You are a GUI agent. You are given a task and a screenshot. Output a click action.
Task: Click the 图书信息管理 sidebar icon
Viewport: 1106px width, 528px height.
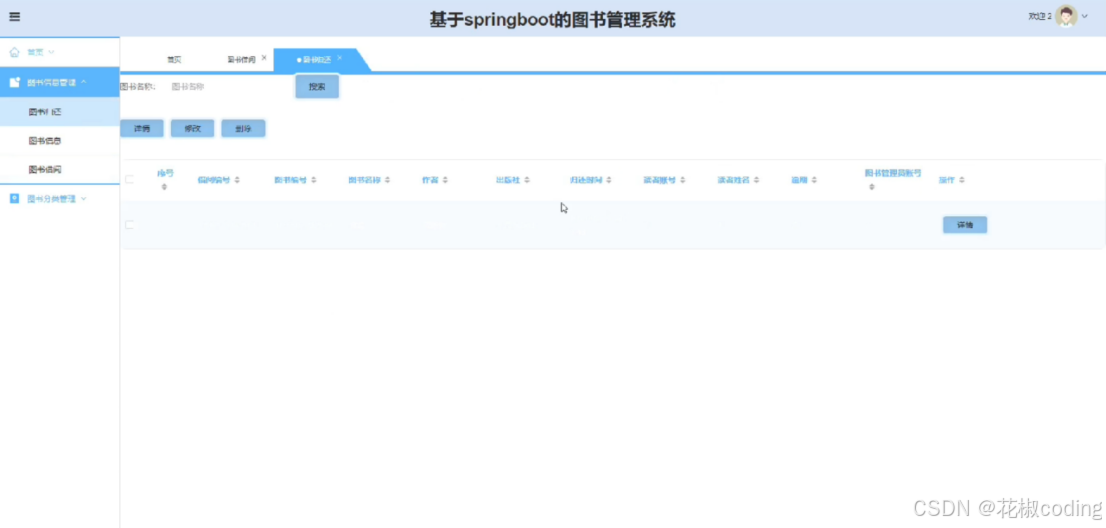pos(14,82)
